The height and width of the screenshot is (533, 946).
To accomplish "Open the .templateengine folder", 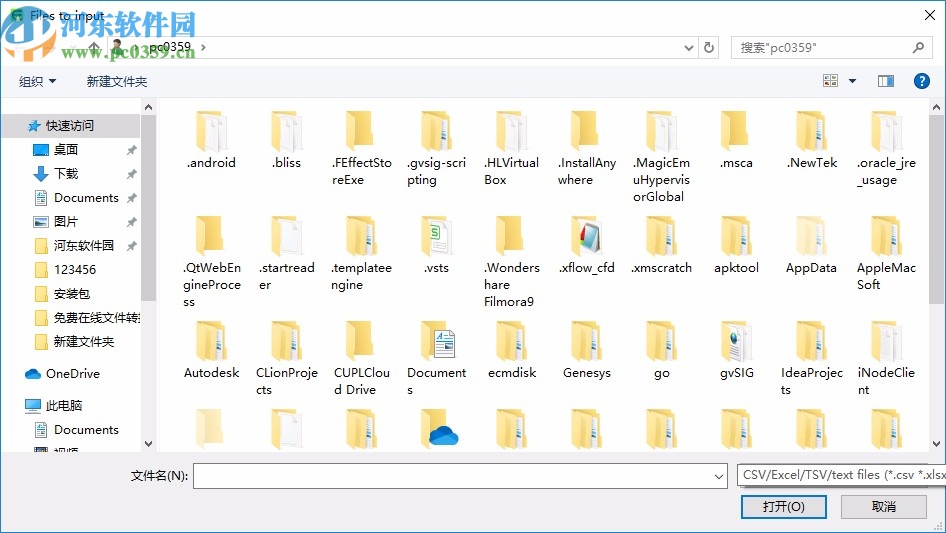I will [x=361, y=254].
